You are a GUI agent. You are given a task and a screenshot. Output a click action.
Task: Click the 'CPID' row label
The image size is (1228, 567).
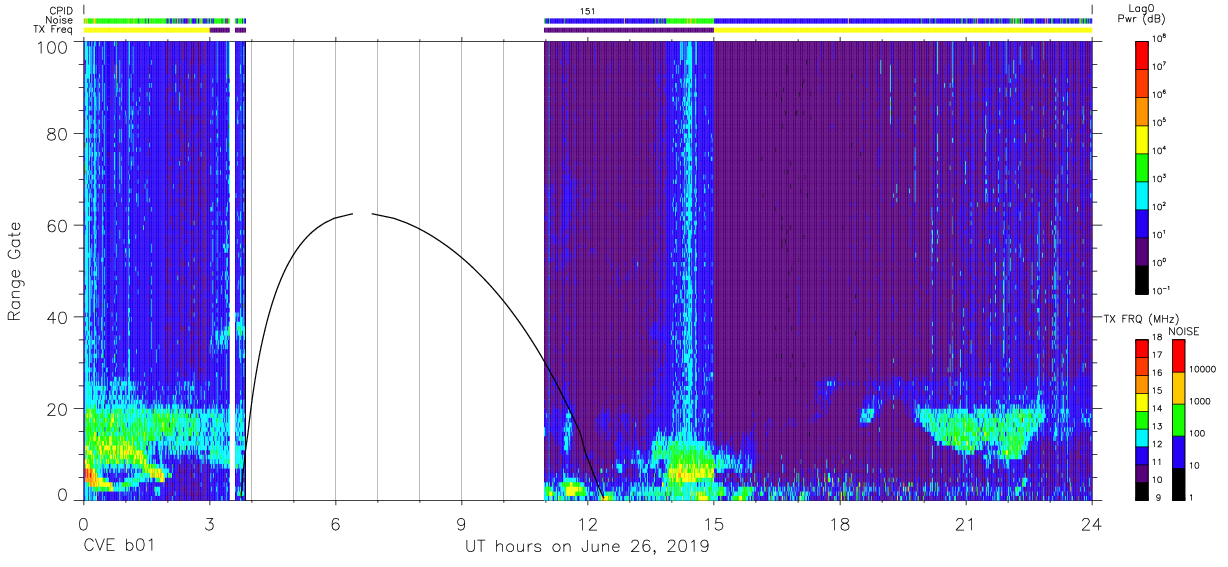(61, 11)
